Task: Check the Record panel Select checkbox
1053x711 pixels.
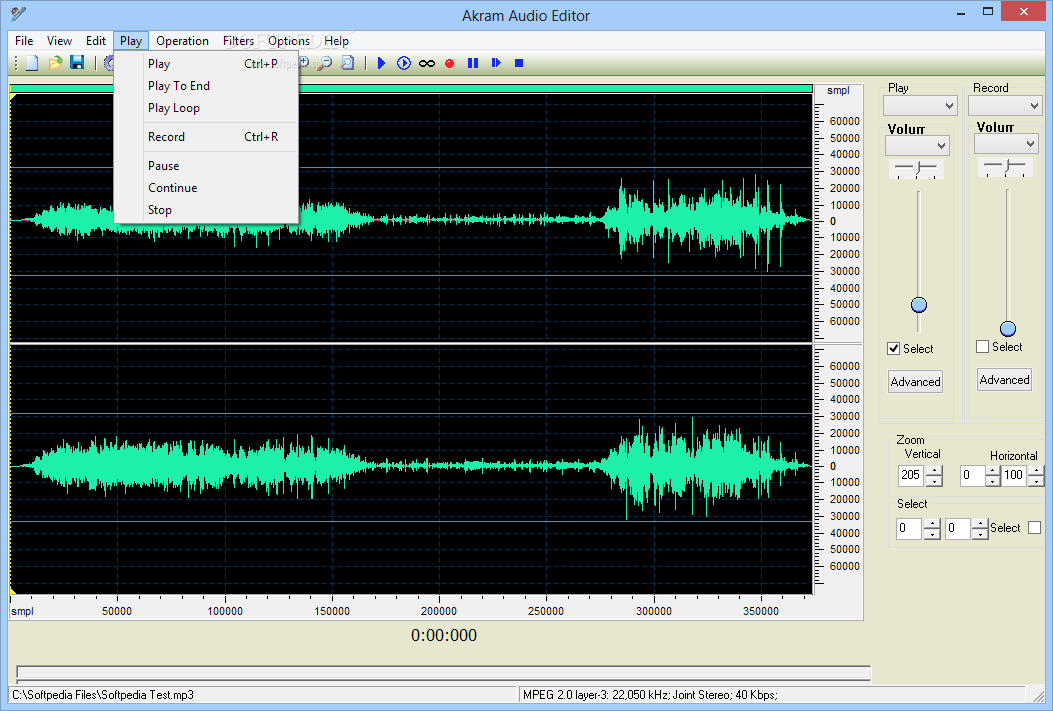Action: click(x=982, y=346)
